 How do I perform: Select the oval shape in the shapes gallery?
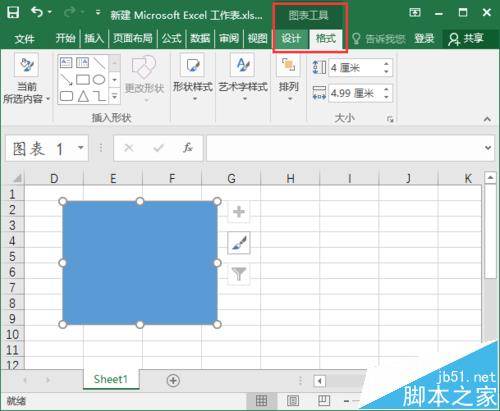(99, 80)
